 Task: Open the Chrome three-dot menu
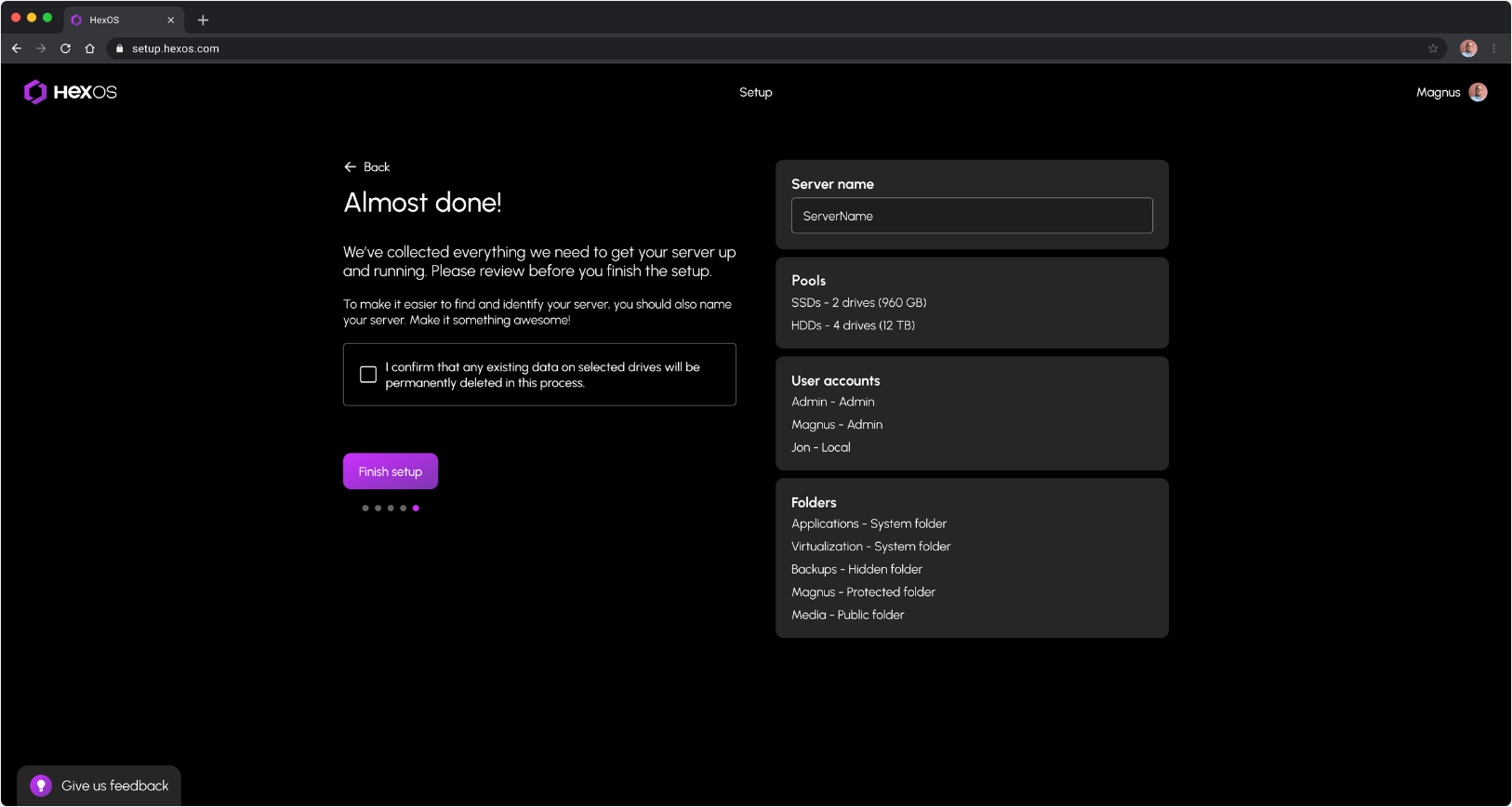(1494, 48)
